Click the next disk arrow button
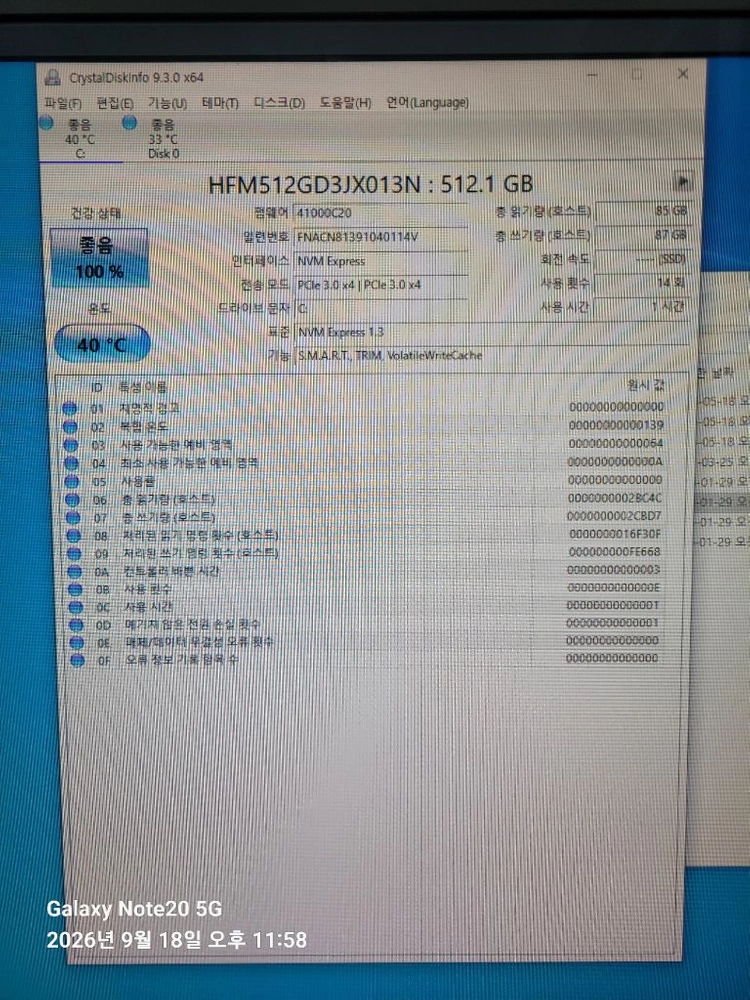Viewport: 750px width, 1000px height. click(683, 182)
